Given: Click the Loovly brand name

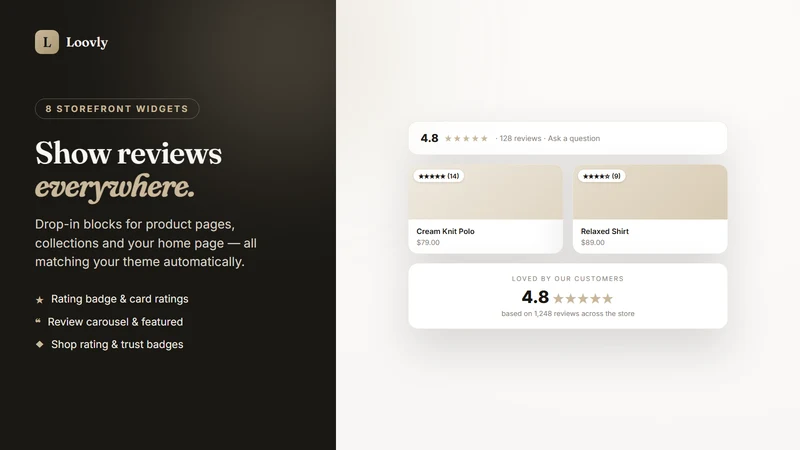Looking at the screenshot, I should [87, 42].
